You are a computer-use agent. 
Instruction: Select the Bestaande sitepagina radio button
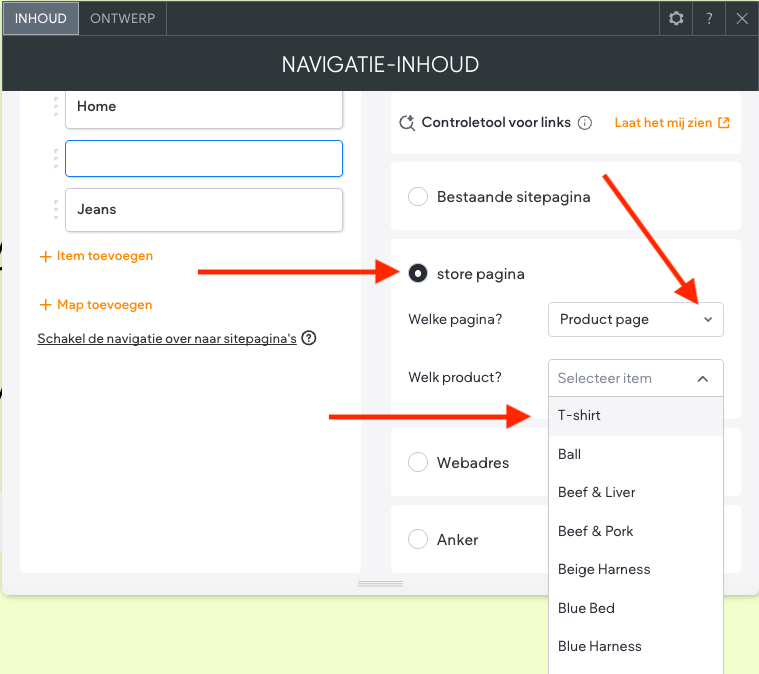(x=418, y=197)
